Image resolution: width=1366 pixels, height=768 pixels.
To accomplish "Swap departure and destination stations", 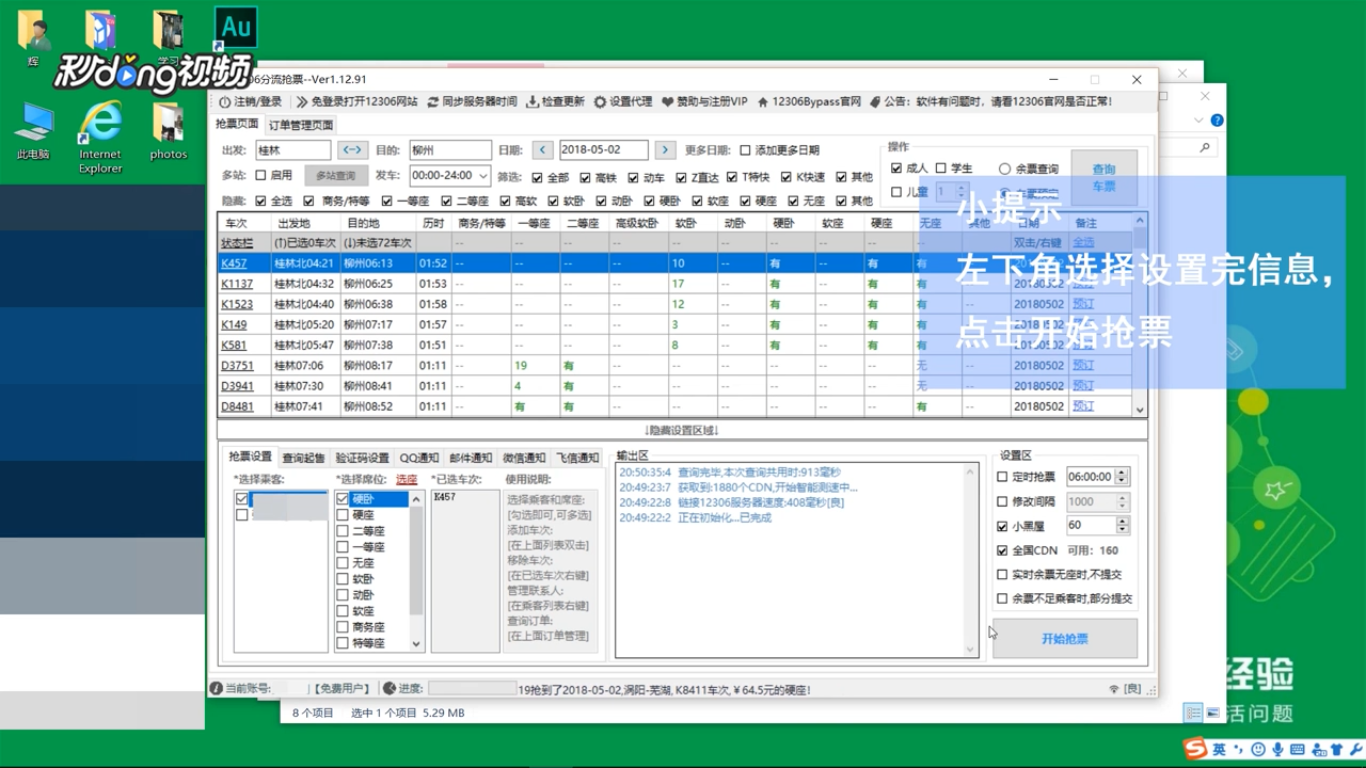I will tap(352, 150).
